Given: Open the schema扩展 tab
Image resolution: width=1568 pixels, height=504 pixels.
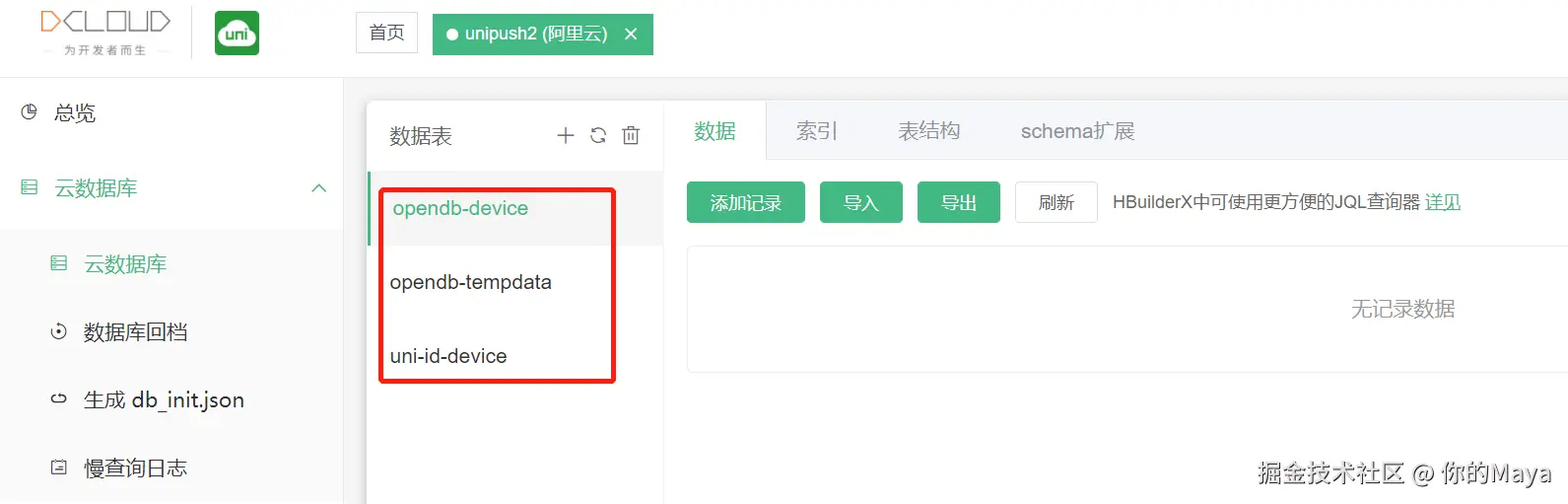Looking at the screenshot, I should coord(1077,130).
